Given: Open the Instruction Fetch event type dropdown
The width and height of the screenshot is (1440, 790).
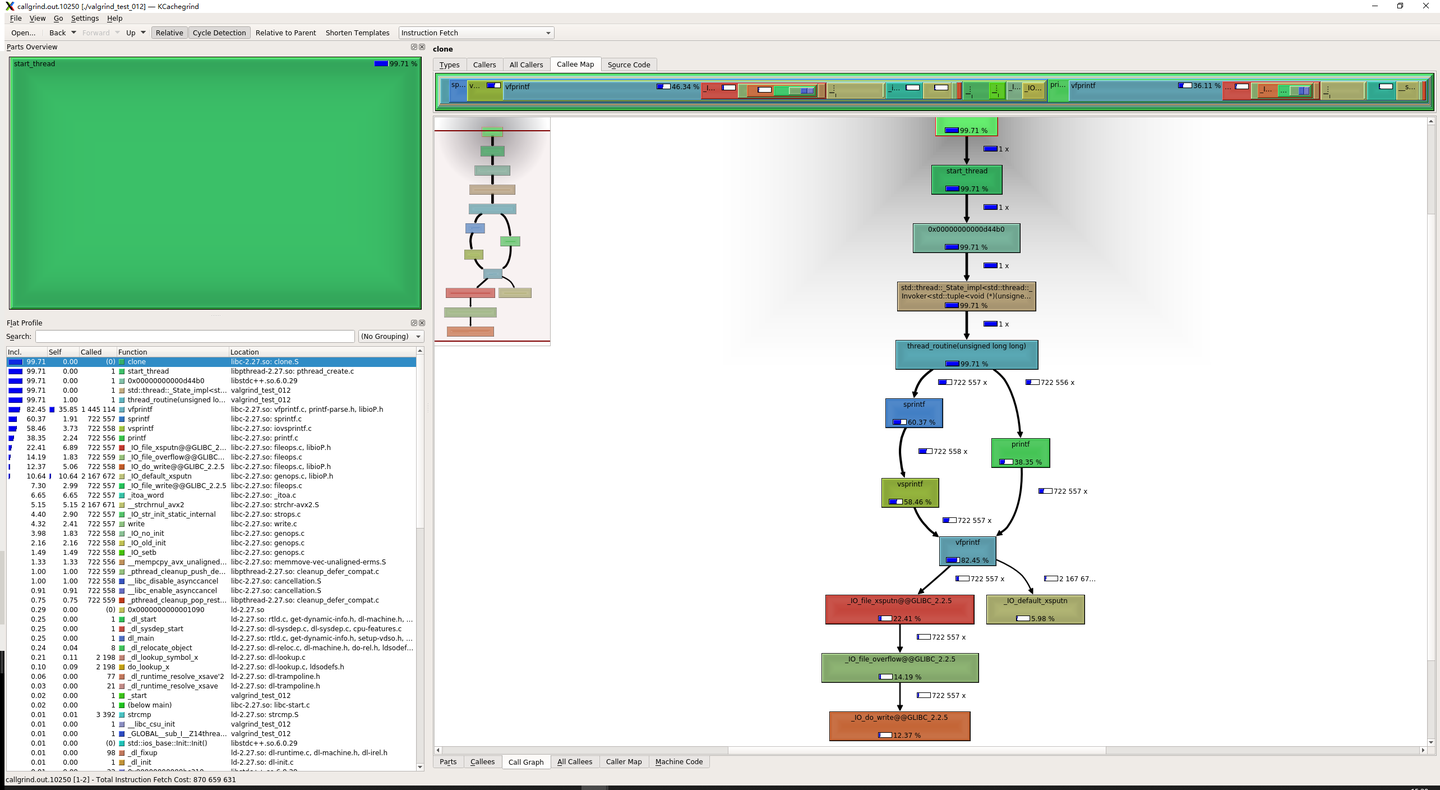Looking at the screenshot, I should click(475, 33).
